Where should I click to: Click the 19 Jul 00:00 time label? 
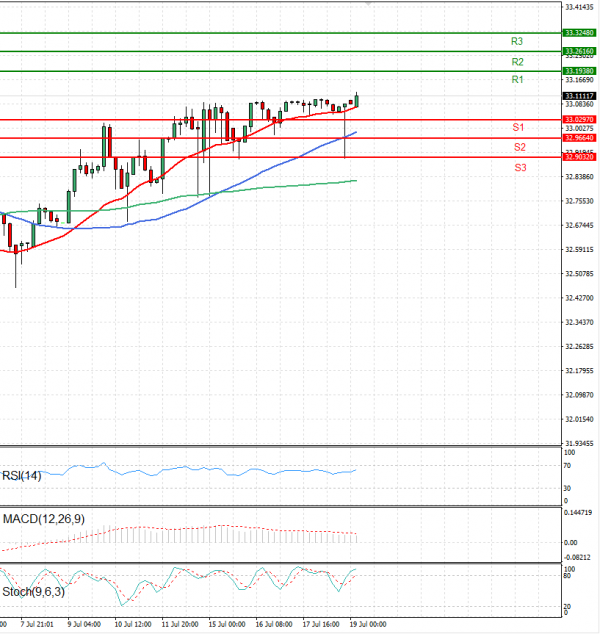tap(369, 624)
